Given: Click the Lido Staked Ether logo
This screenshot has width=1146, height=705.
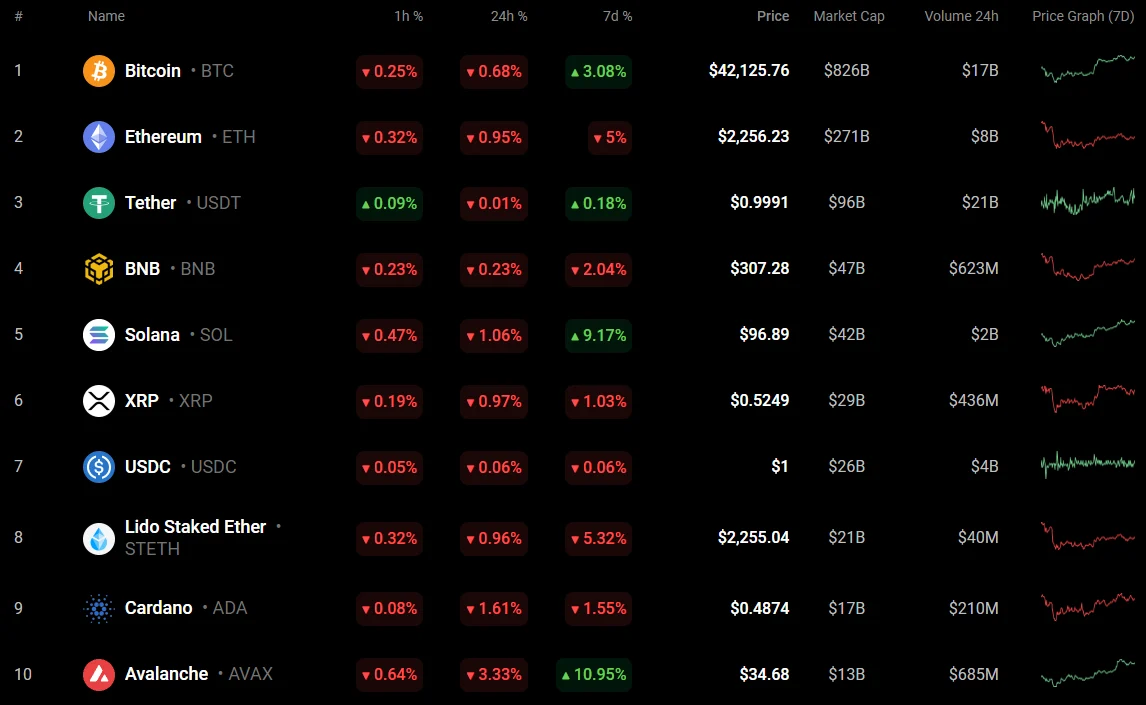Looking at the screenshot, I should [99, 538].
